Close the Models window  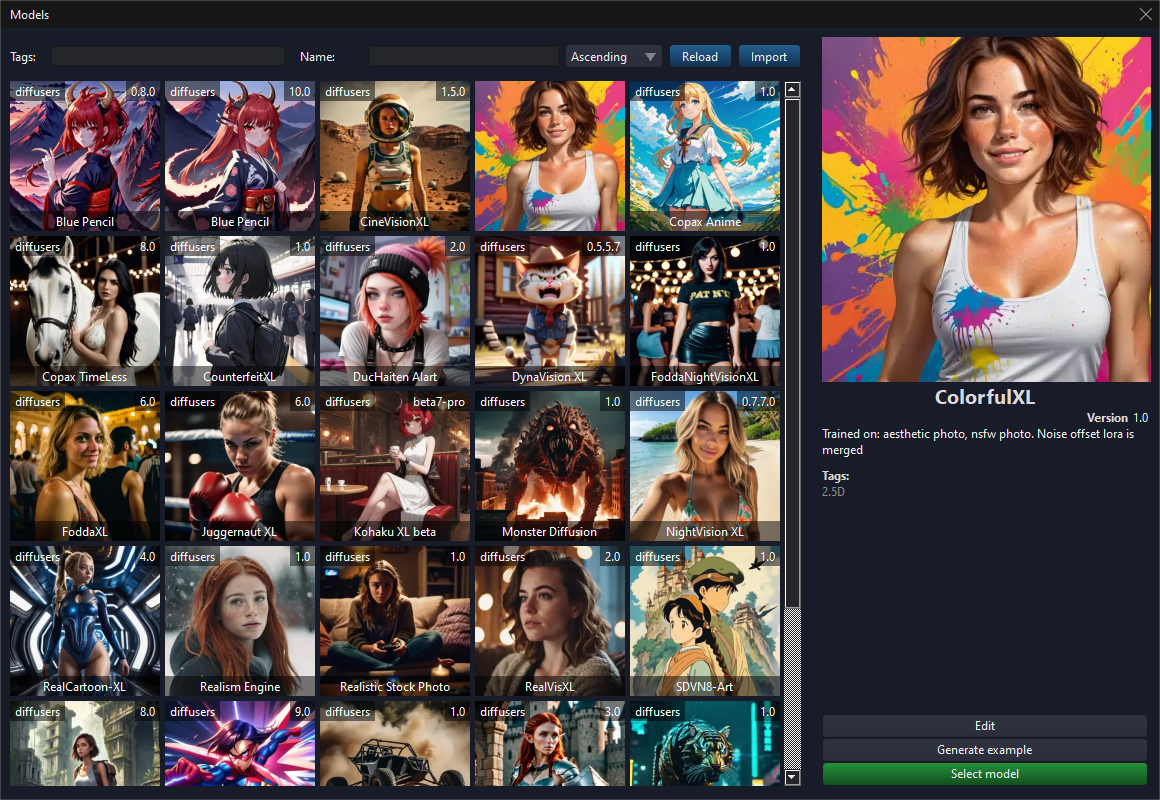[x=1146, y=14]
